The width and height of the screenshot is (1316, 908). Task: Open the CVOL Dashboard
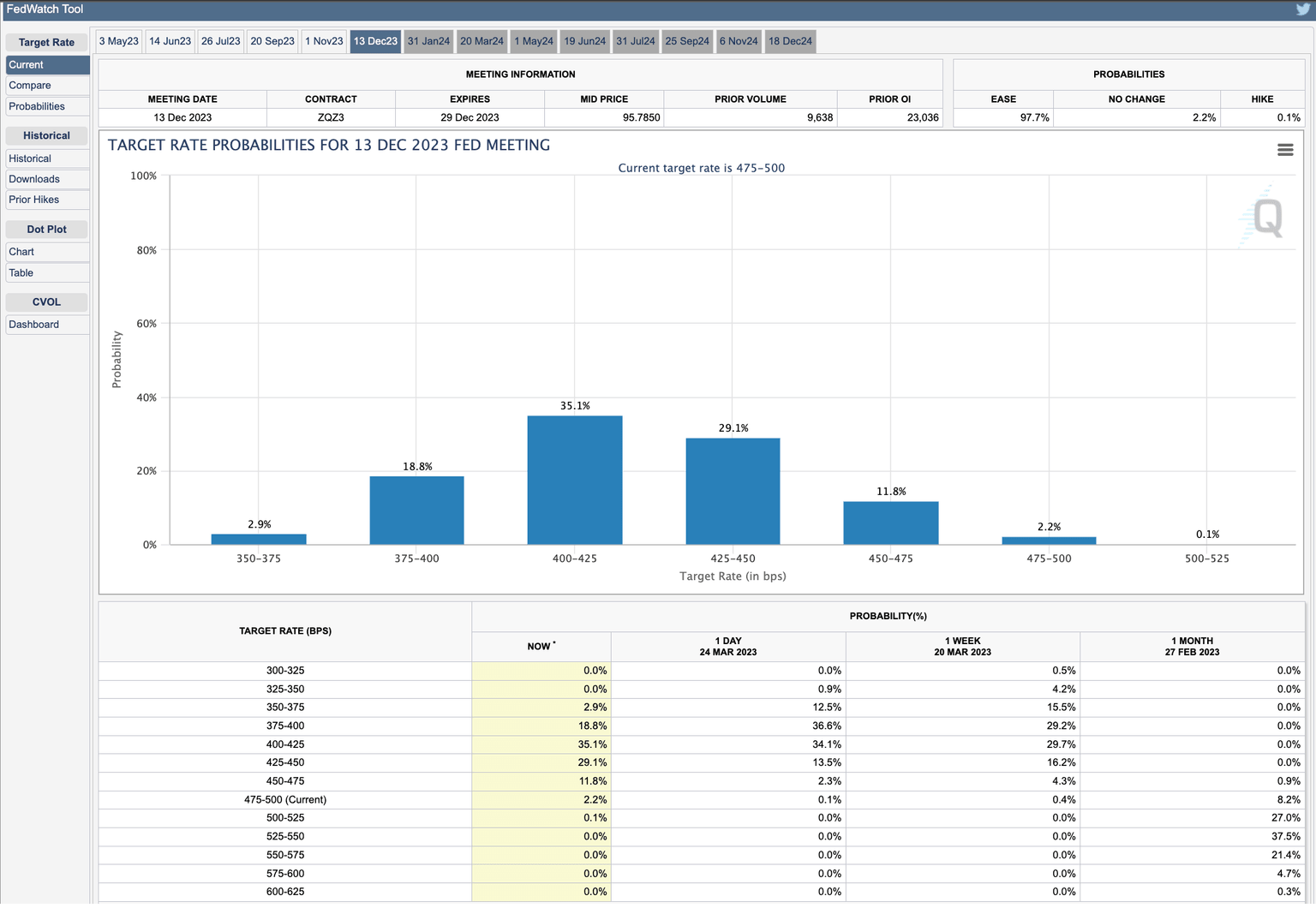coord(34,325)
